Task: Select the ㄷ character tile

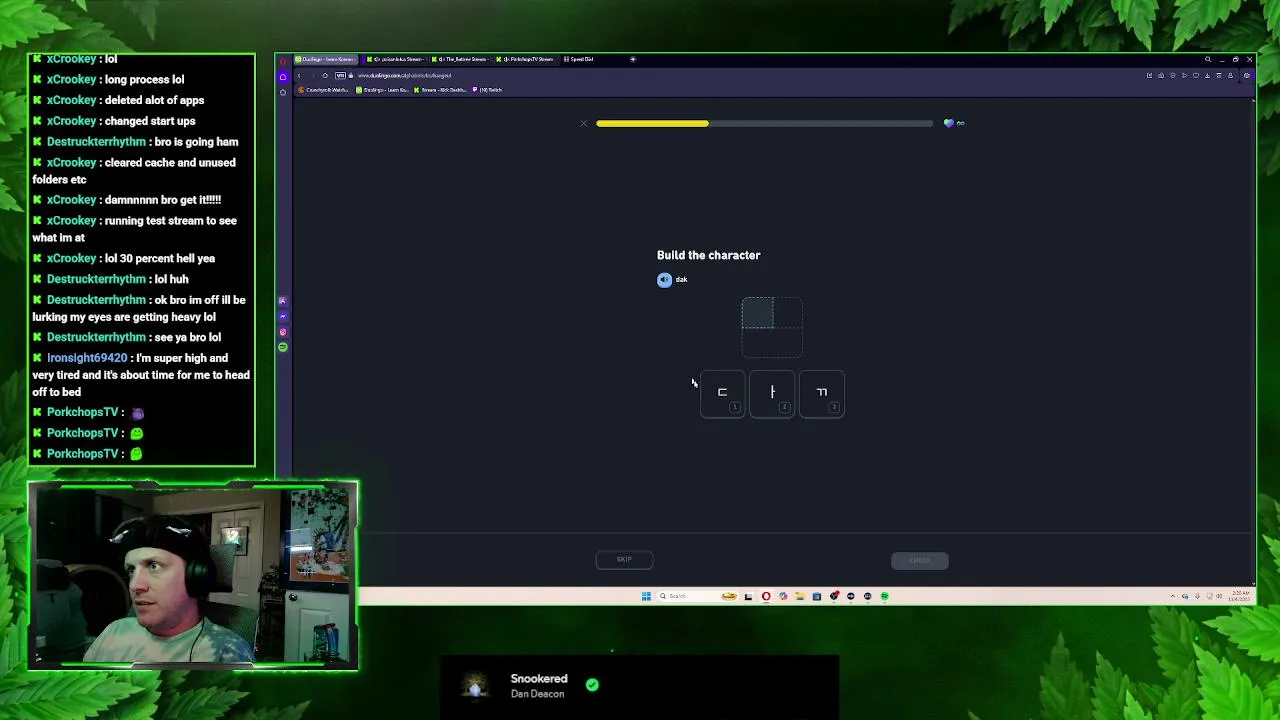Action: (722, 393)
